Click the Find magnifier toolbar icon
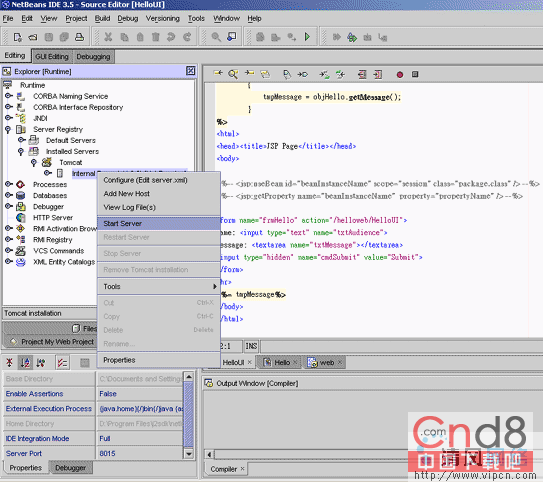This screenshot has height=482, width=543. (216, 37)
